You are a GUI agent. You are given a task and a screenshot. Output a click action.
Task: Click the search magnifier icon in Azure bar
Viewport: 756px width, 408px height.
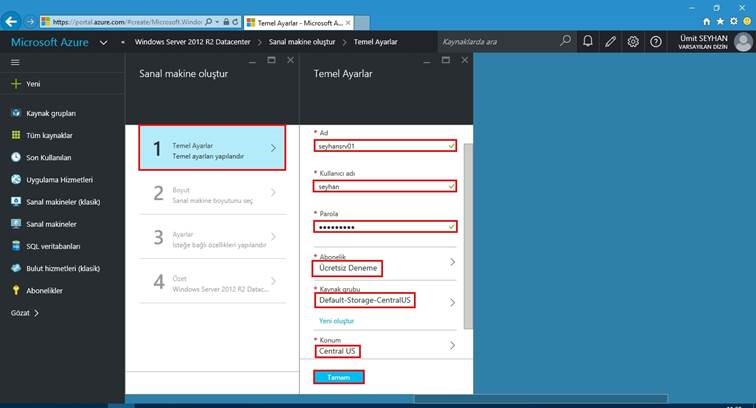565,41
